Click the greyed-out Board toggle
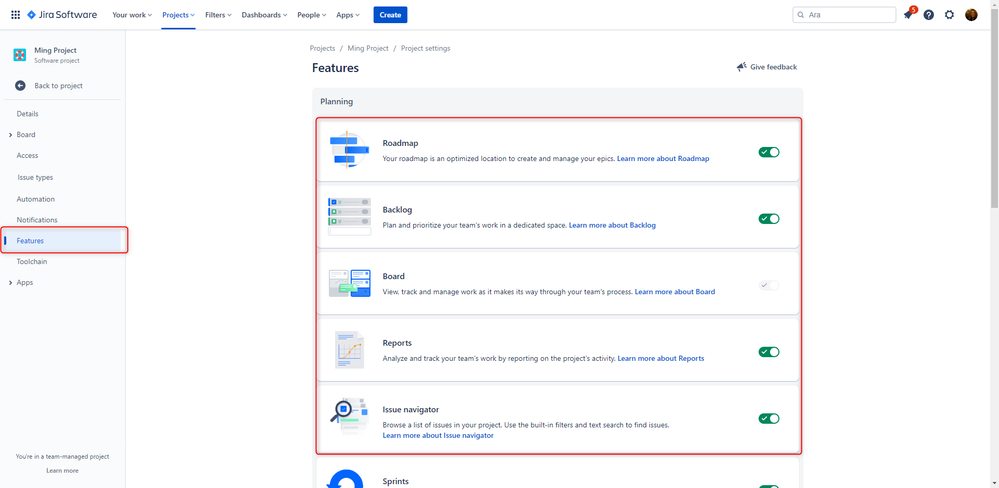Viewport: 999px width, 488px height. pyautogui.click(x=769, y=285)
